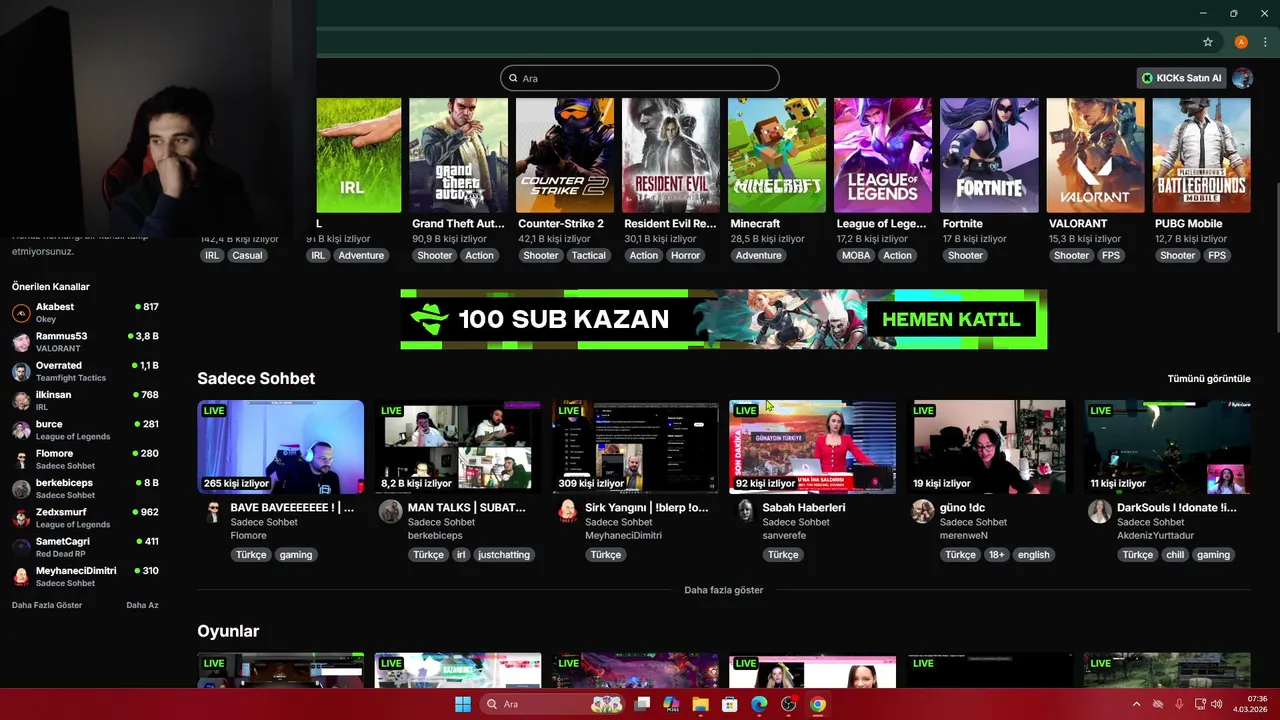Click the Windows taskbar search box

[552, 704]
